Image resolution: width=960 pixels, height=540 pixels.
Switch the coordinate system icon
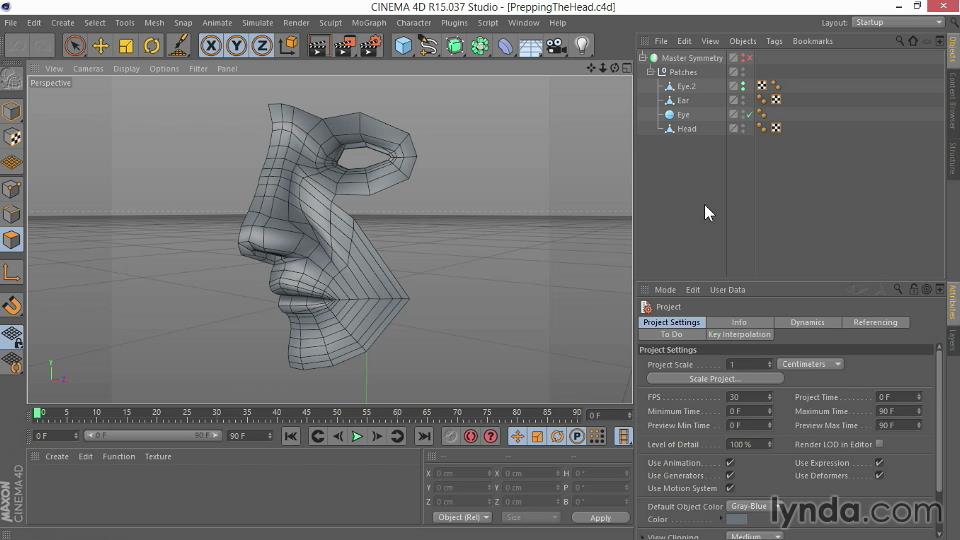(x=288, y=46)
